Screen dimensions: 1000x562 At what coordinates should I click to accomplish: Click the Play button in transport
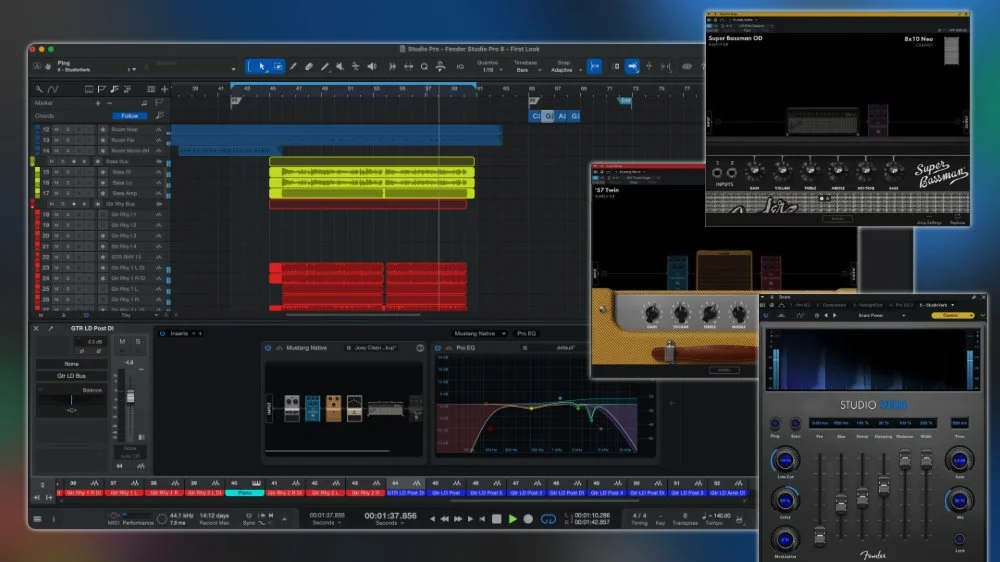click(x=512, y=519)
